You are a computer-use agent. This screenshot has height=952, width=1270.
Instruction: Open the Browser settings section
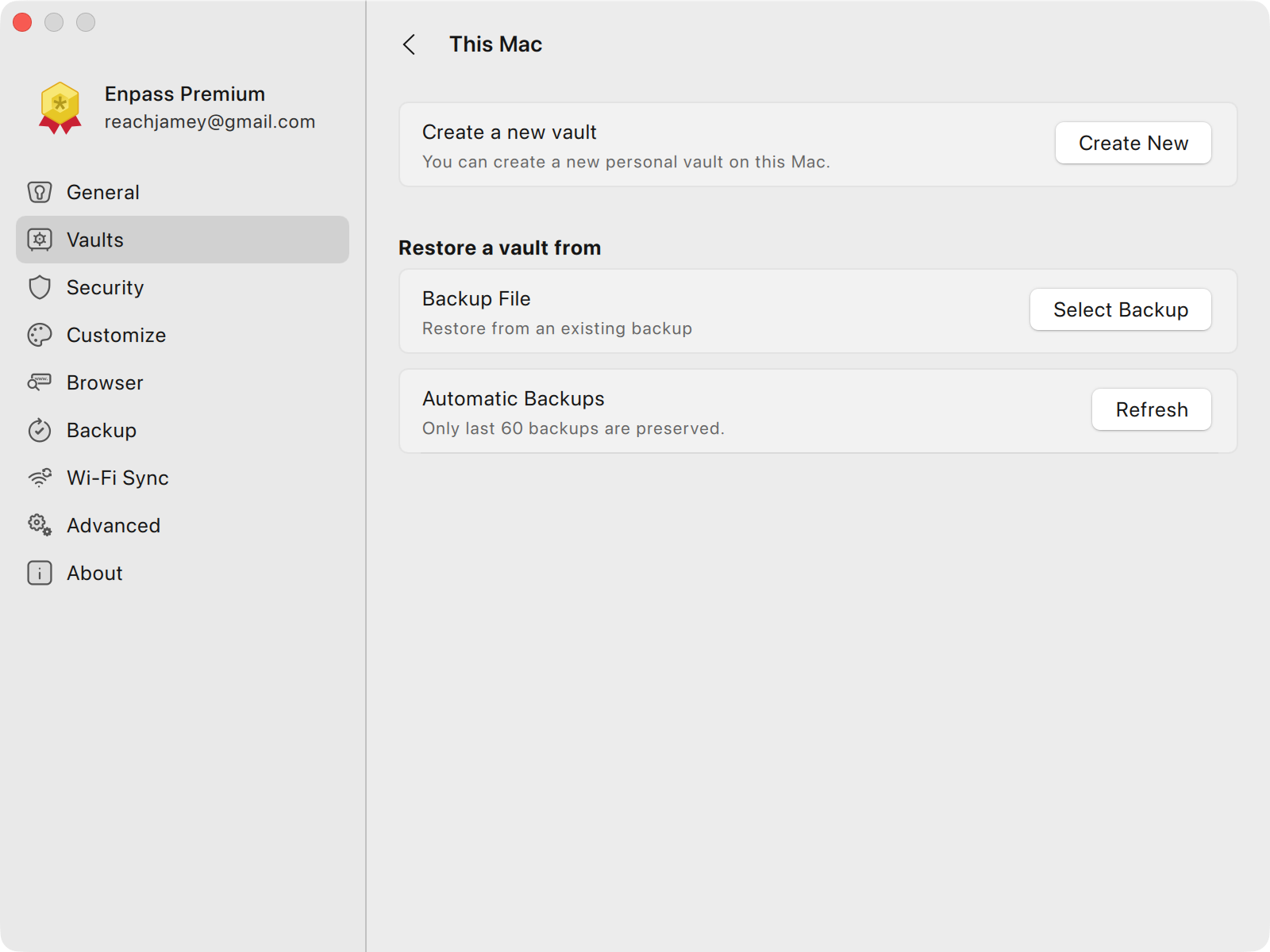pos(183,382)
